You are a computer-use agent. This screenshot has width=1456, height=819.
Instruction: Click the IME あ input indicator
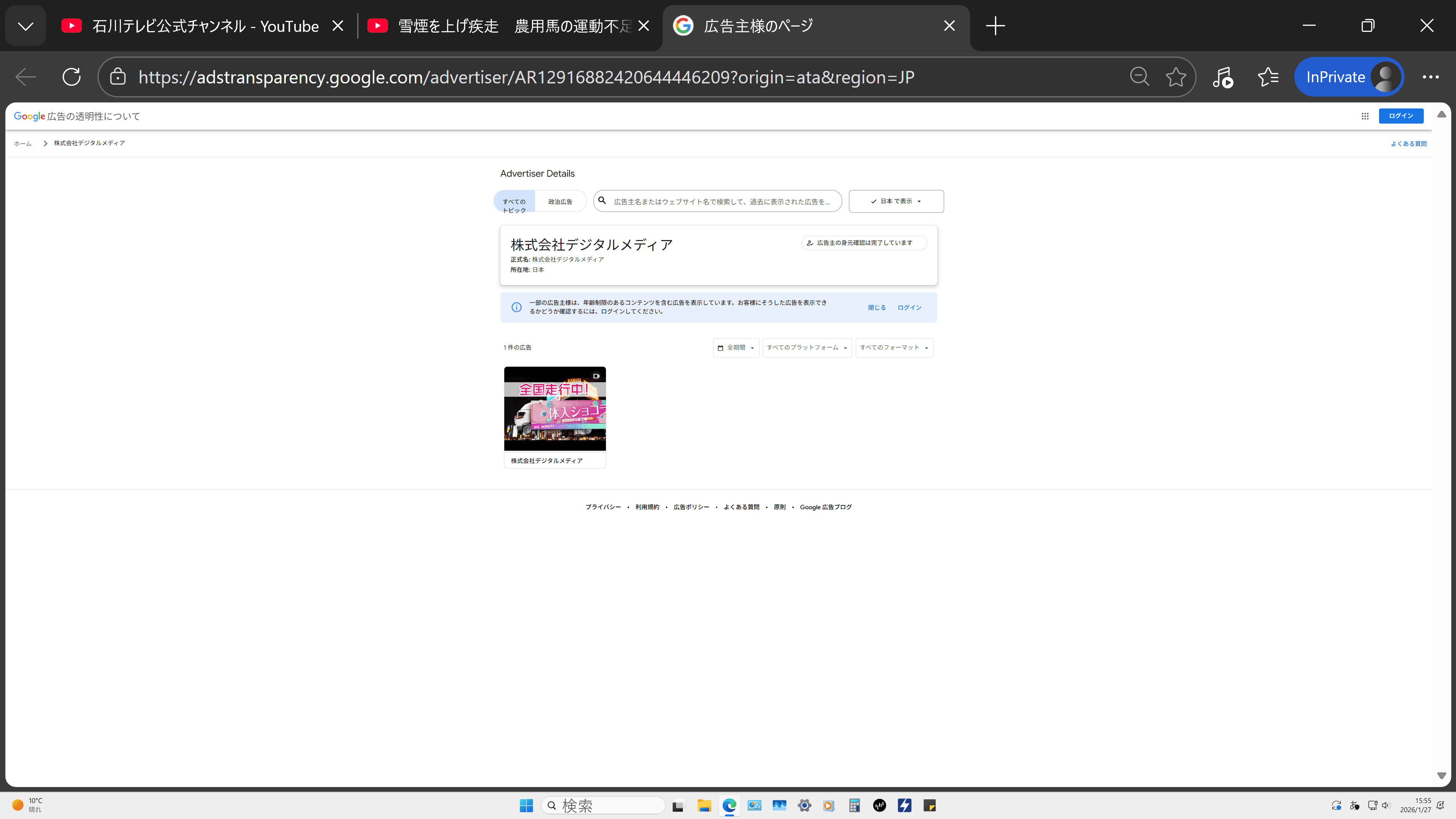tap(1354, 805)
